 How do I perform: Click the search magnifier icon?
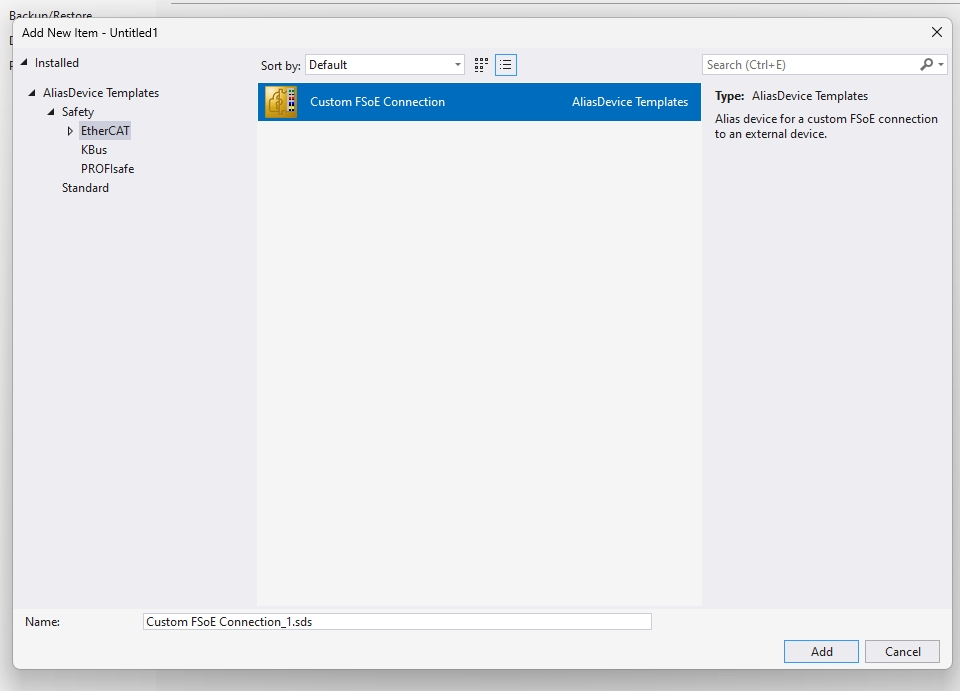coord(926,64)
